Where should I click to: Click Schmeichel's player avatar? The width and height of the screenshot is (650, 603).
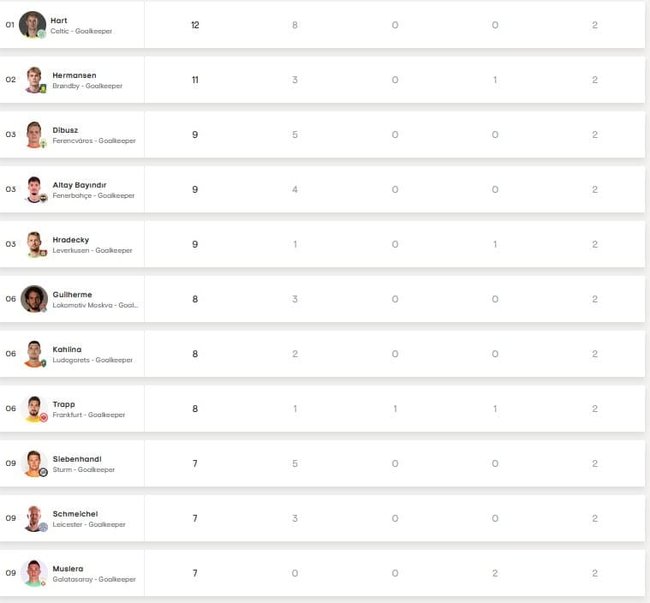(x=35, y=518)
